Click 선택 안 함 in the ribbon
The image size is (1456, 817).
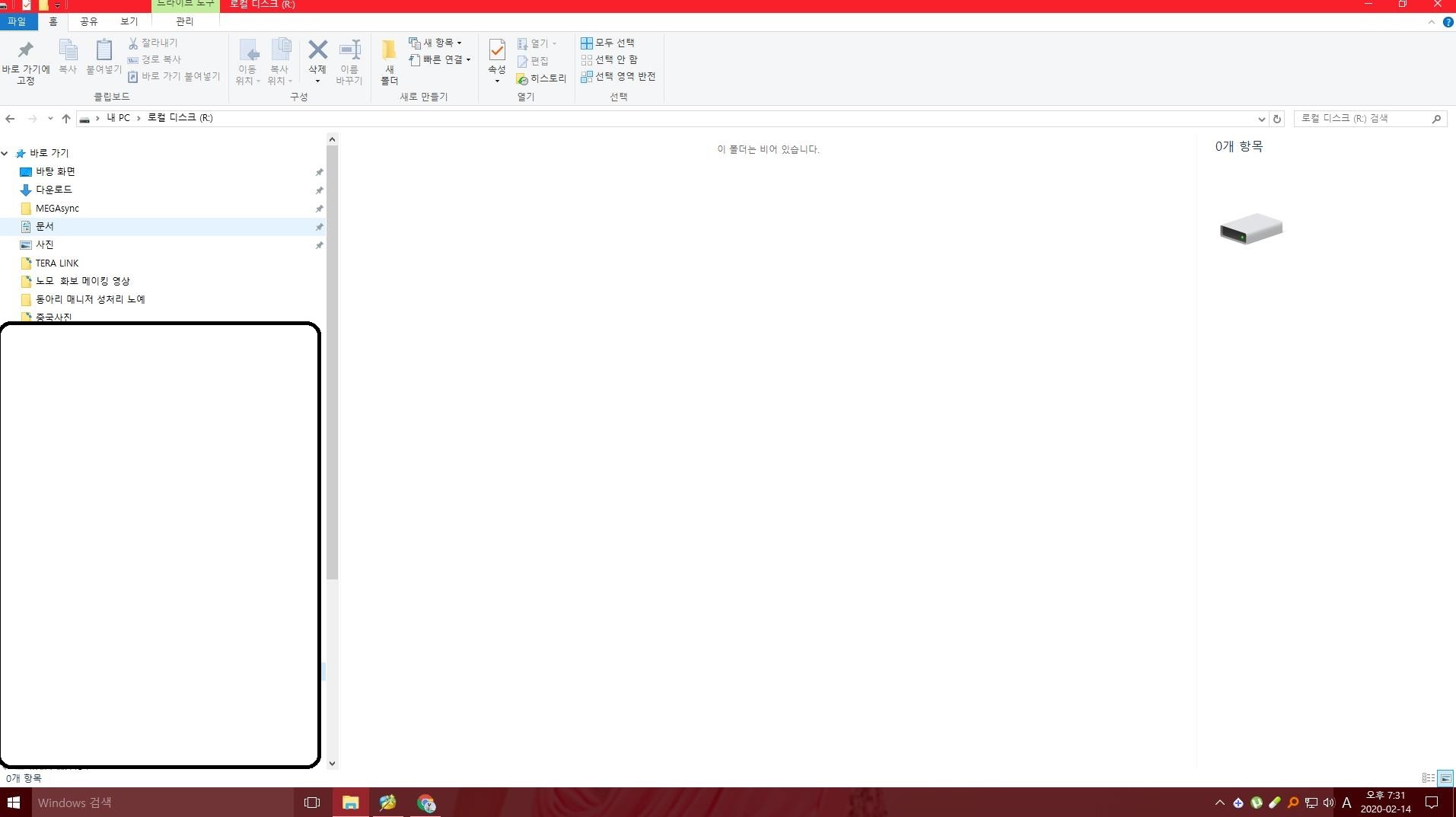click(610, 59)
